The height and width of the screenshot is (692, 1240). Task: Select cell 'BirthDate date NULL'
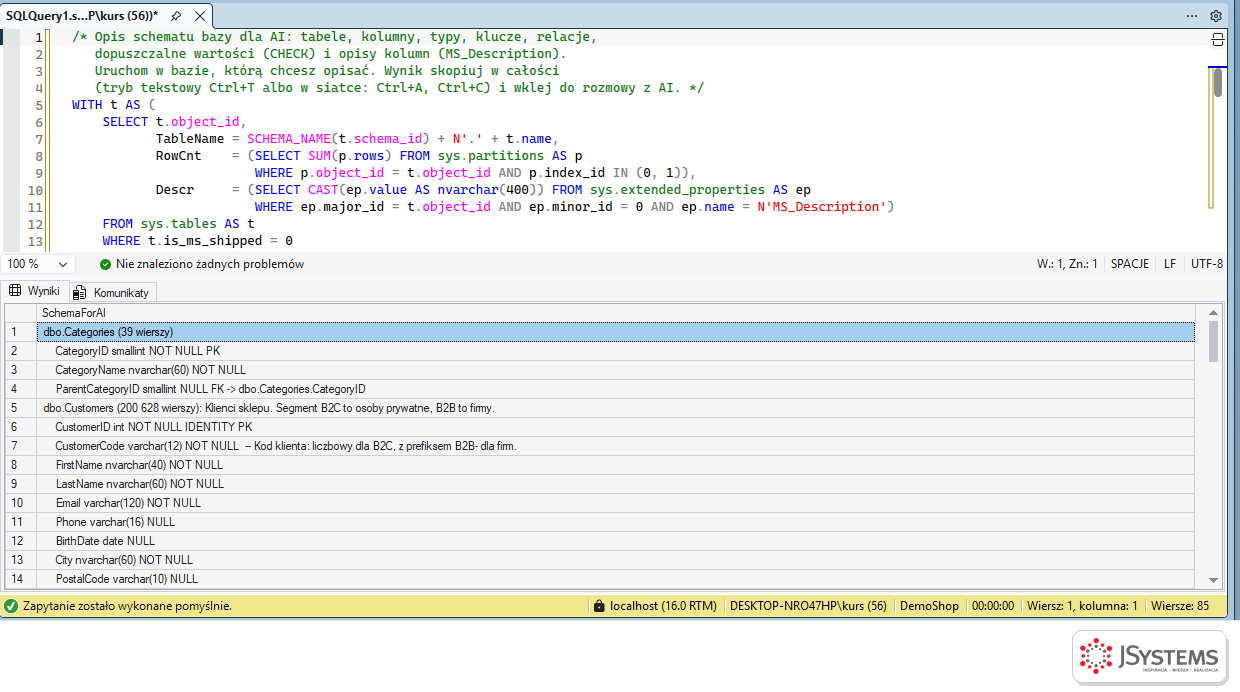pyautogui.click(x=616, y=541)
